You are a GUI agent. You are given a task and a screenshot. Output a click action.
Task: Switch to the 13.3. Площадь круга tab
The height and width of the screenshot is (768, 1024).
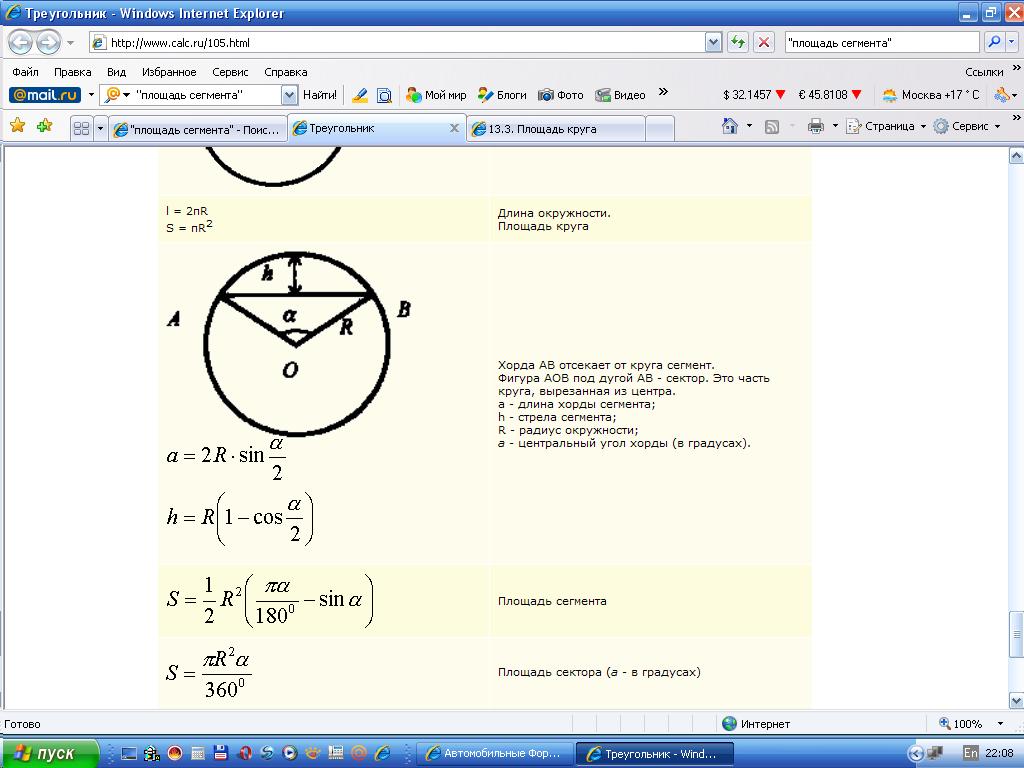pyautogui.click(x=556, y=129)
